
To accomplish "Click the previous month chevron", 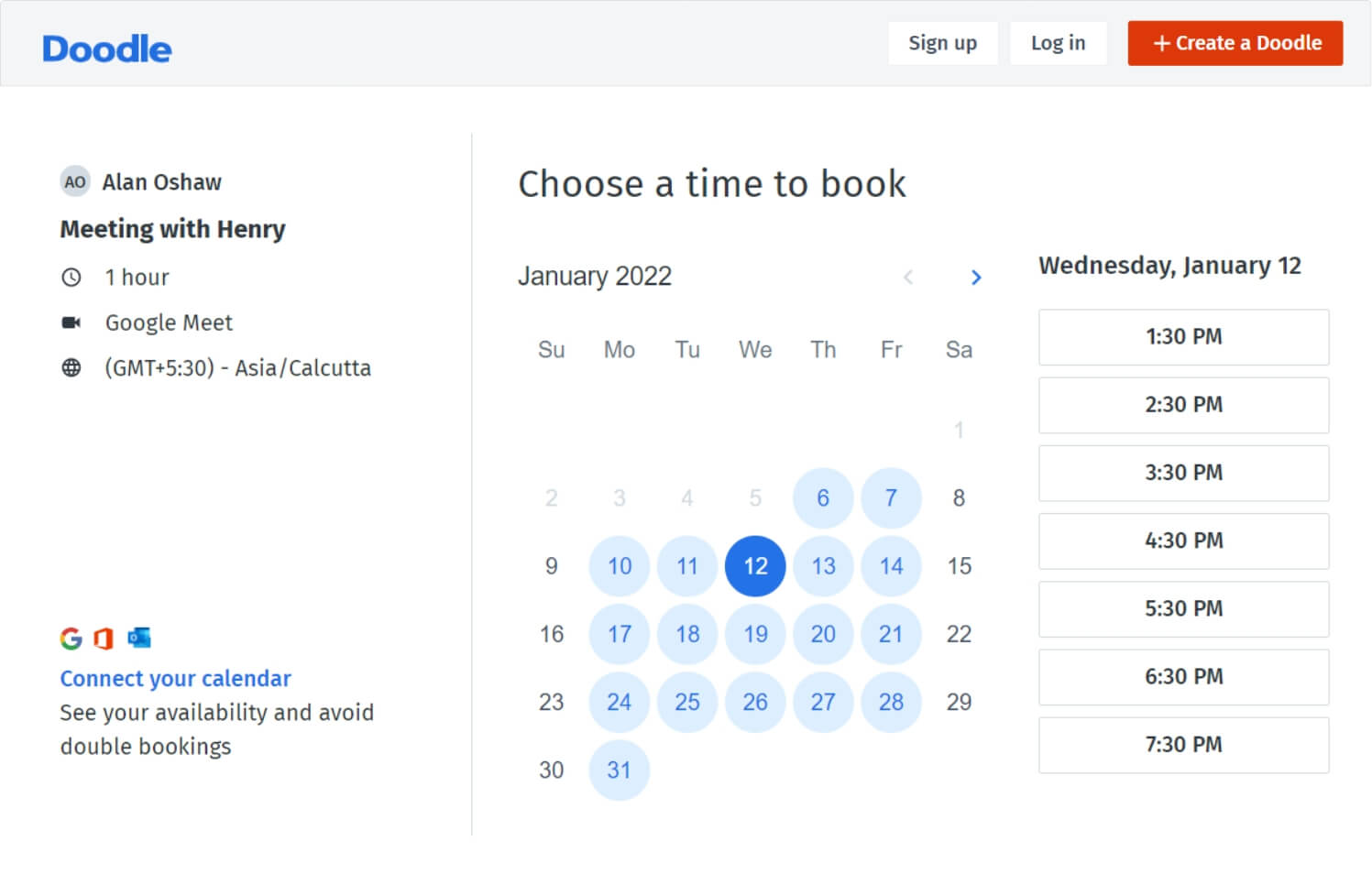I will click(x=908, y=278).
